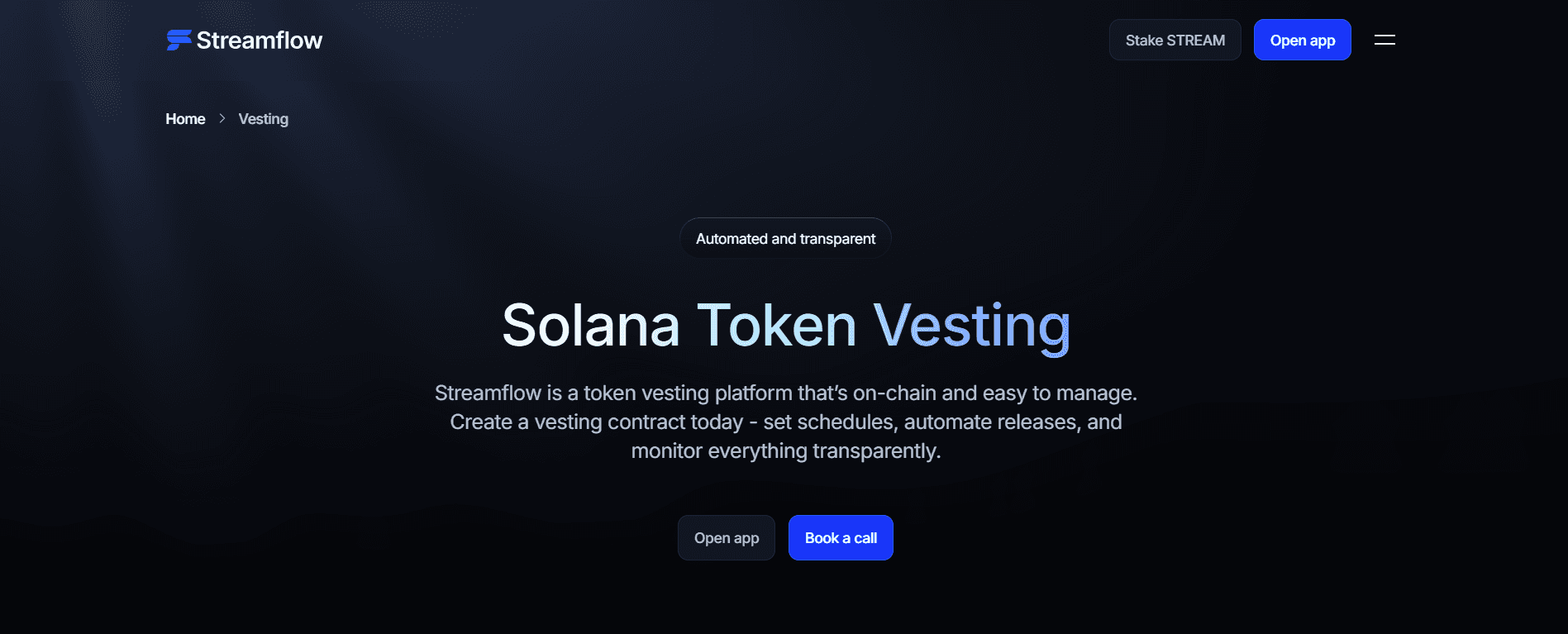
Task: Open the hamburger navigation menu
Action: [x=1385, y=39]
